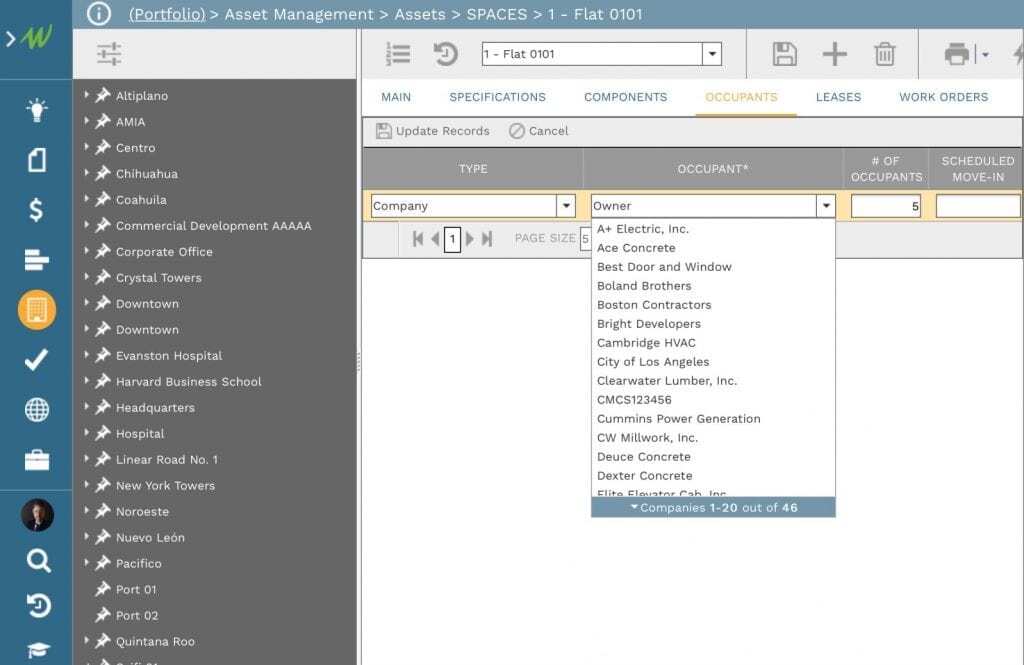Open the filter sliders icon
The image size is (1024, 665).
(x=109, y=54)
